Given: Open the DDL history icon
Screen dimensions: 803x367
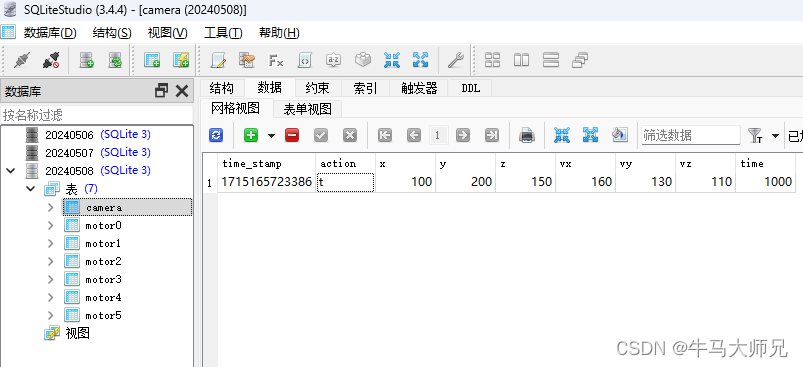Looking at the screenshot, I should click(247, 60).
